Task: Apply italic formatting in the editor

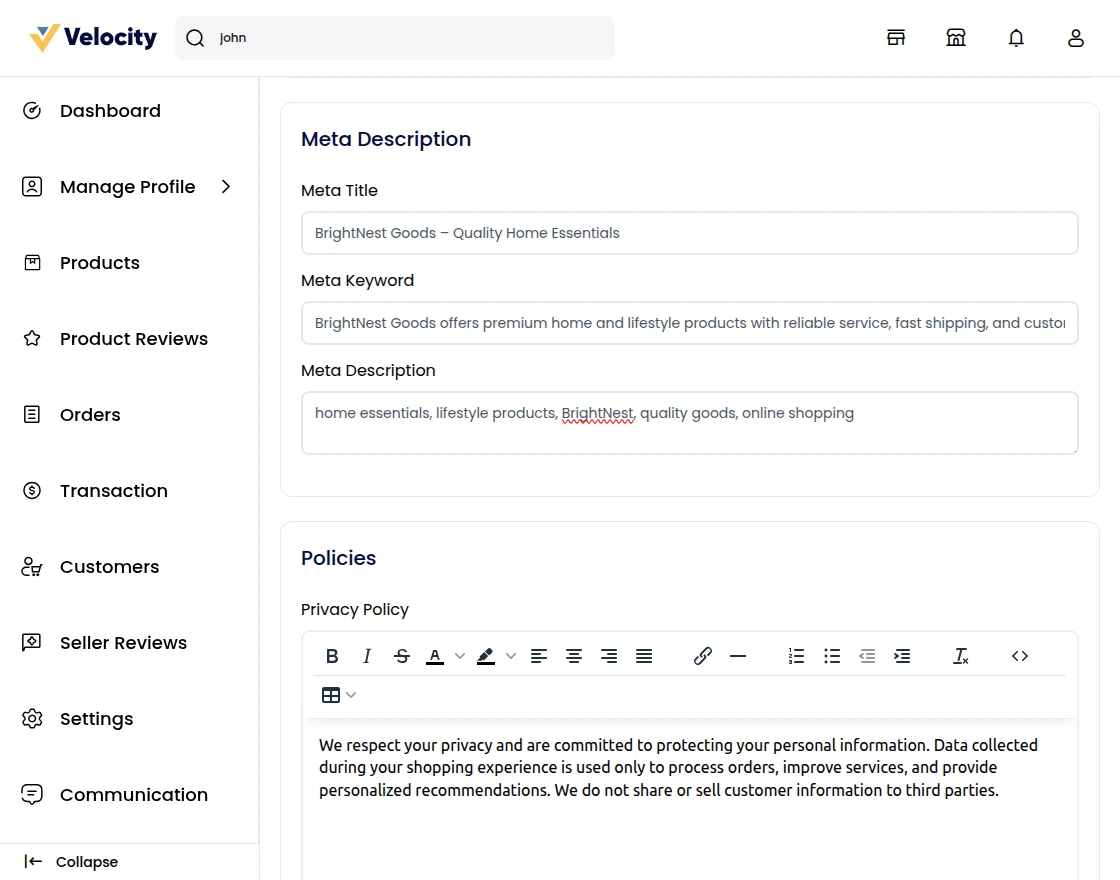Action: (367, 656)
